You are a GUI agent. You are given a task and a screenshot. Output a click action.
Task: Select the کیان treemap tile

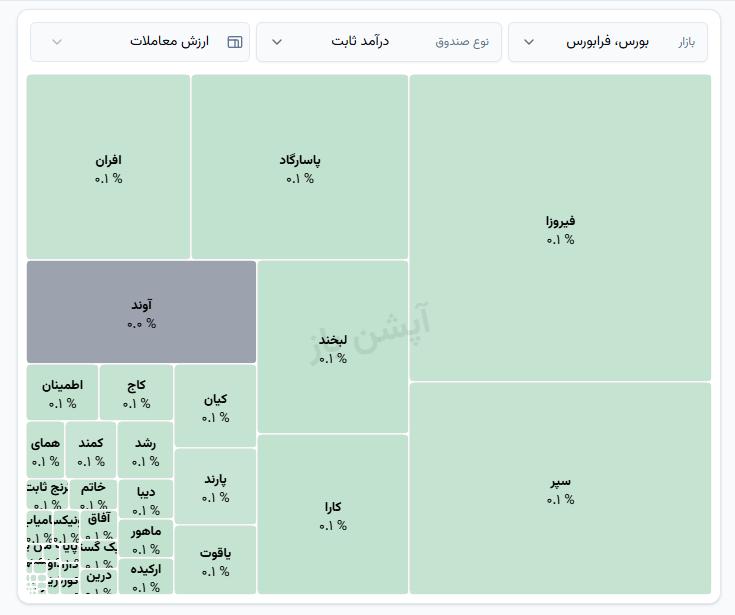coord(215,406)
